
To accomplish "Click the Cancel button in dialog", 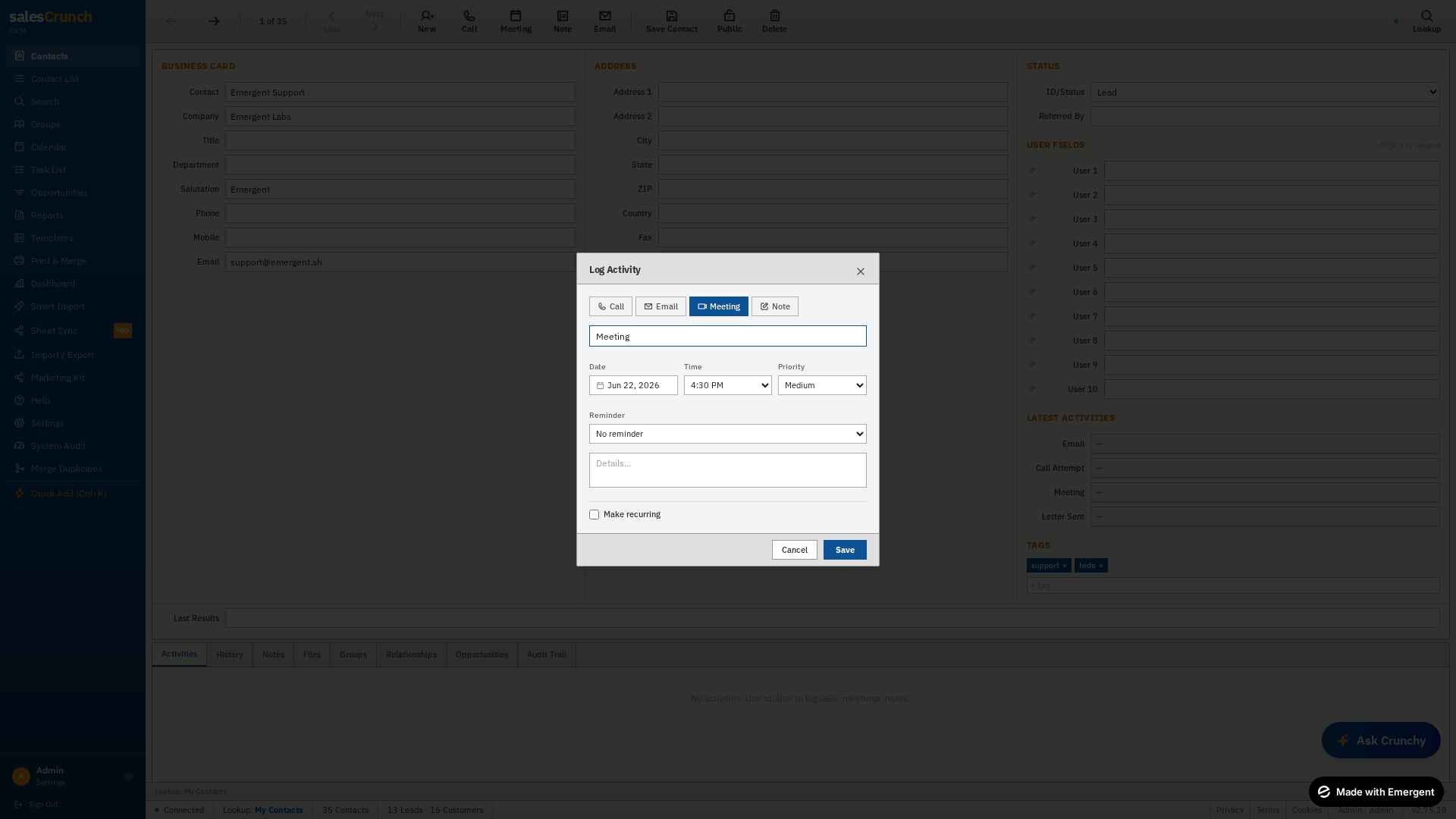I will click(x=794, y=550).
